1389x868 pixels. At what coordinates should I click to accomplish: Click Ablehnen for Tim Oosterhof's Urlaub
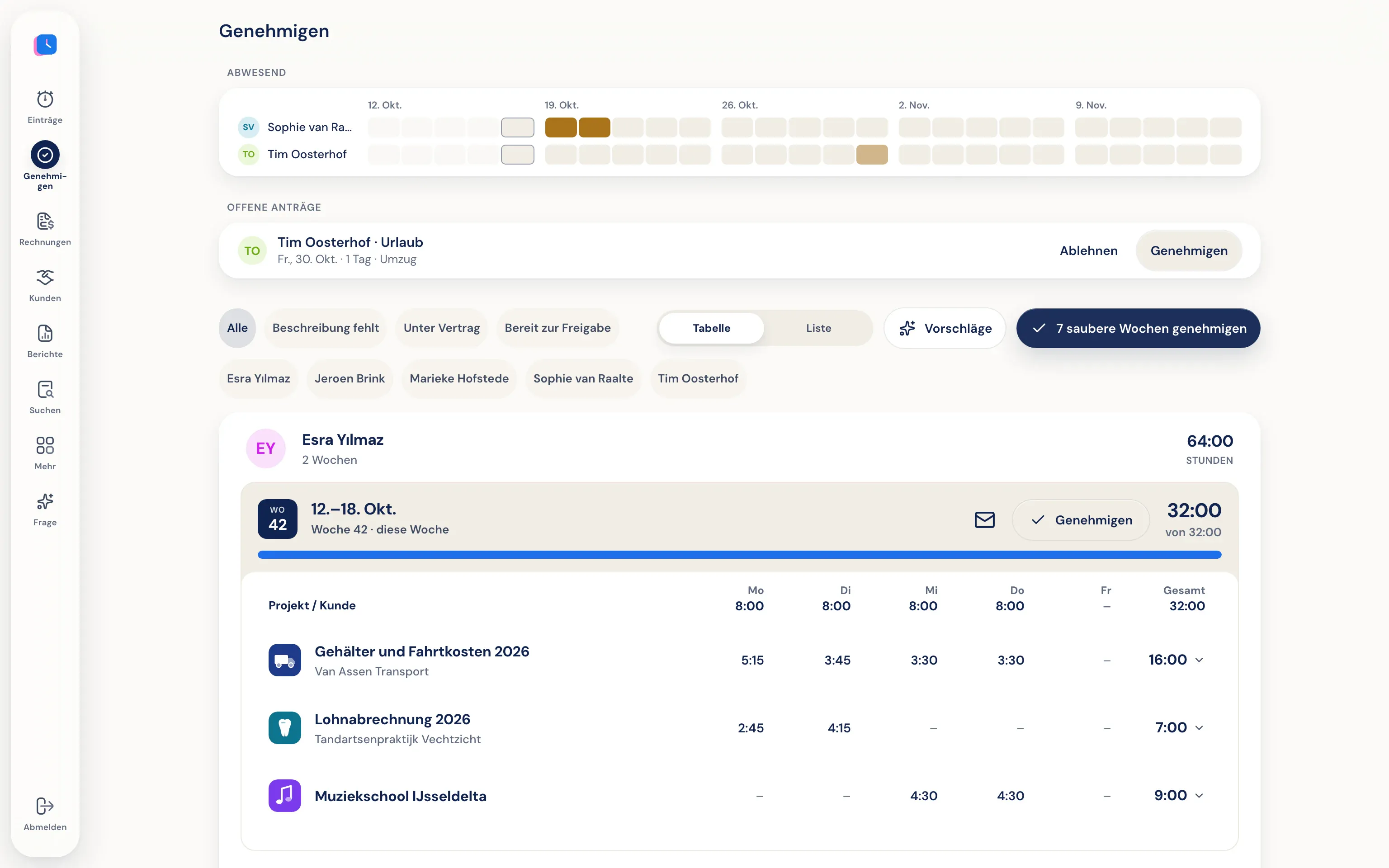(1088, 250)
